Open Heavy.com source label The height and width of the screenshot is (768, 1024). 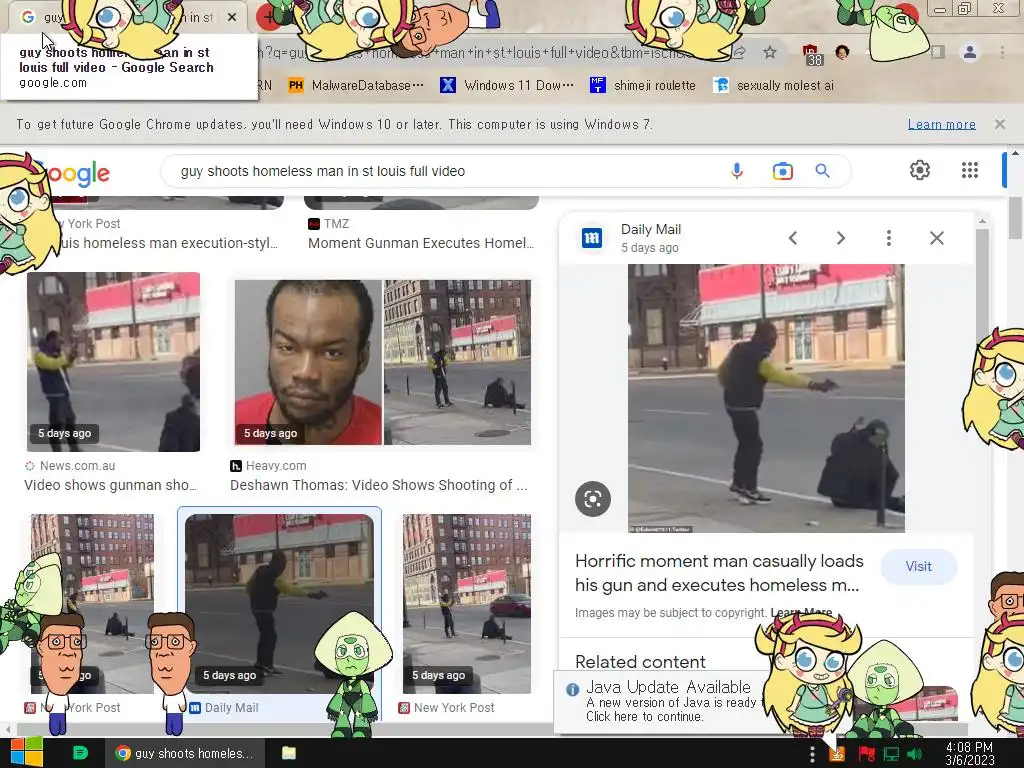[268, 466]
